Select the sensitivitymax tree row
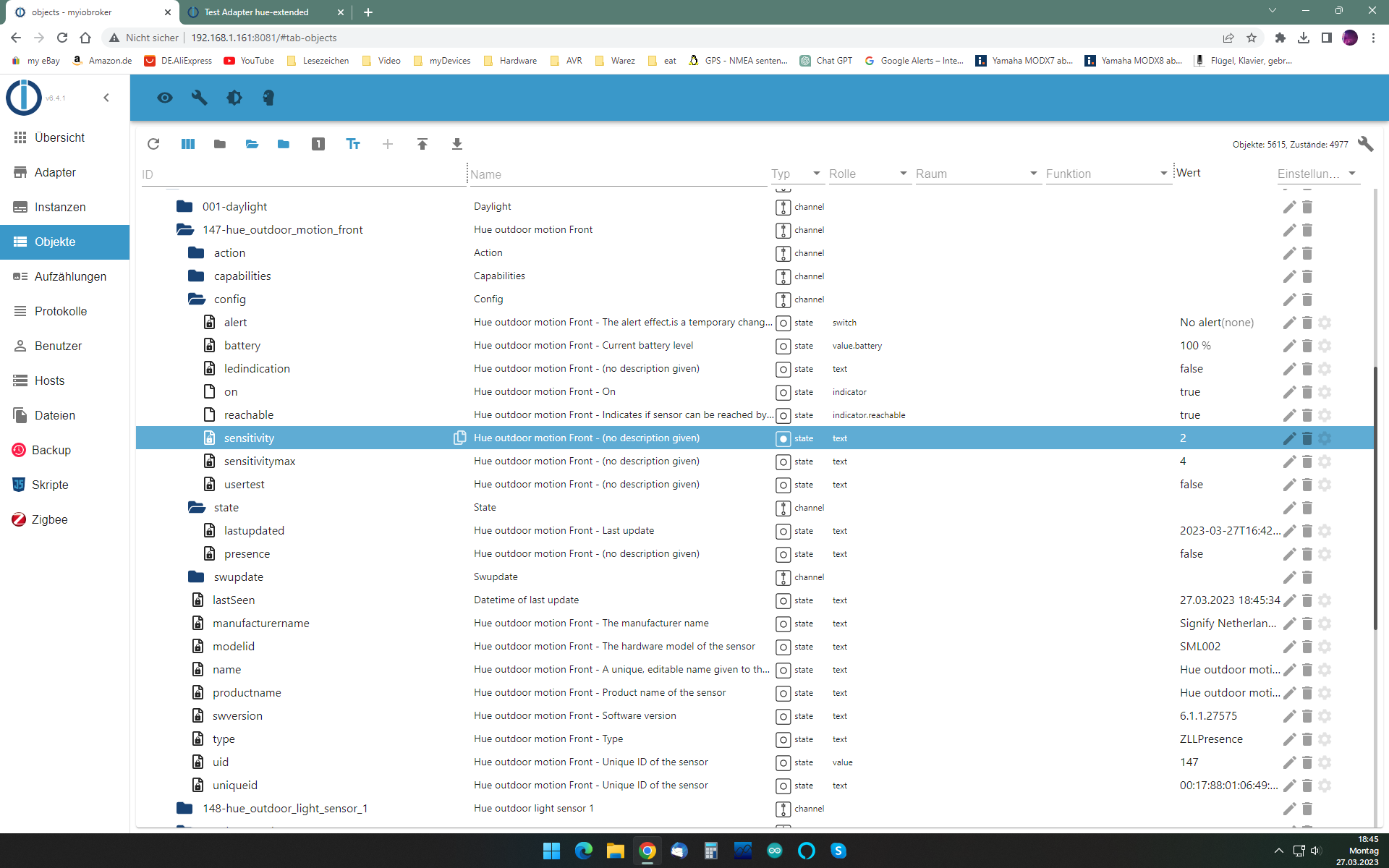1389x868 pixels. [755, 461]
